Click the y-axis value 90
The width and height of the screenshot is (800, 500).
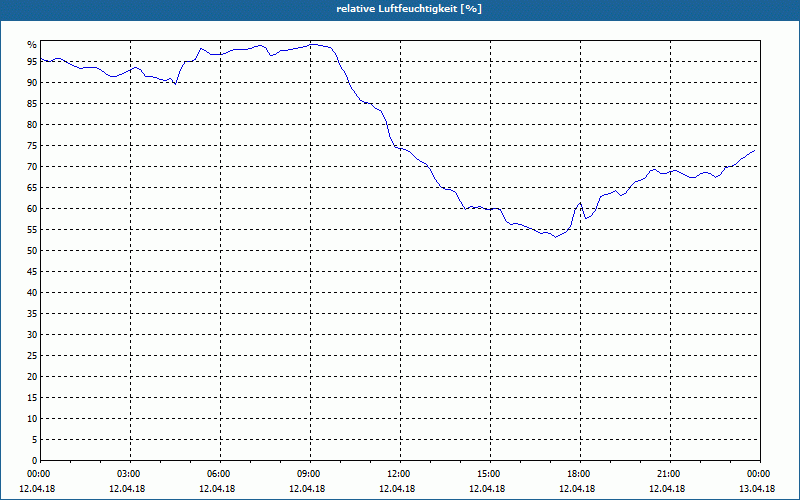click(x=32, y=83)
